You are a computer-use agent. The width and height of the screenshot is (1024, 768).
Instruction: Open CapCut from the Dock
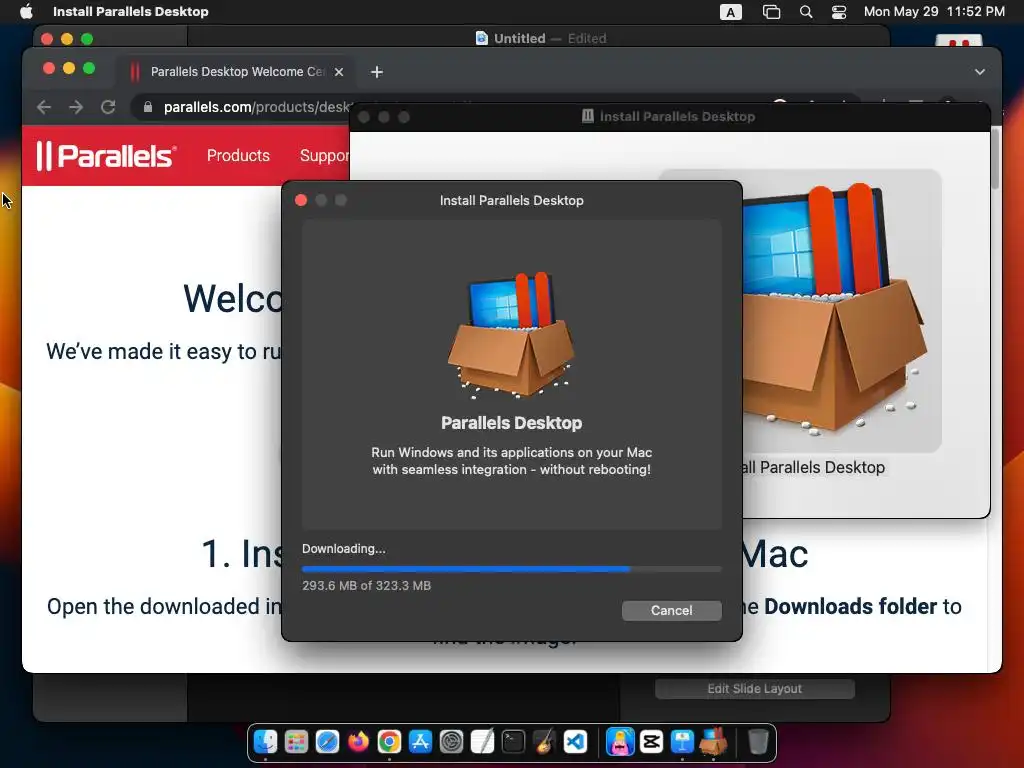(651, 742)
